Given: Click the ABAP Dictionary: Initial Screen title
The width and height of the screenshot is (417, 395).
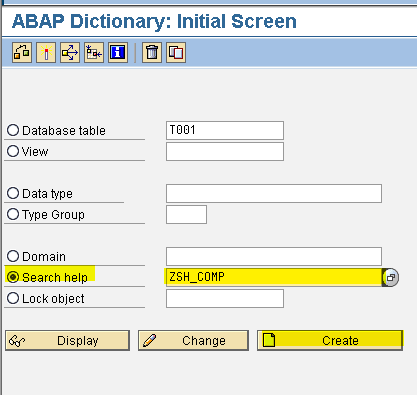Looking at the screenshot, I should (154, 21).
